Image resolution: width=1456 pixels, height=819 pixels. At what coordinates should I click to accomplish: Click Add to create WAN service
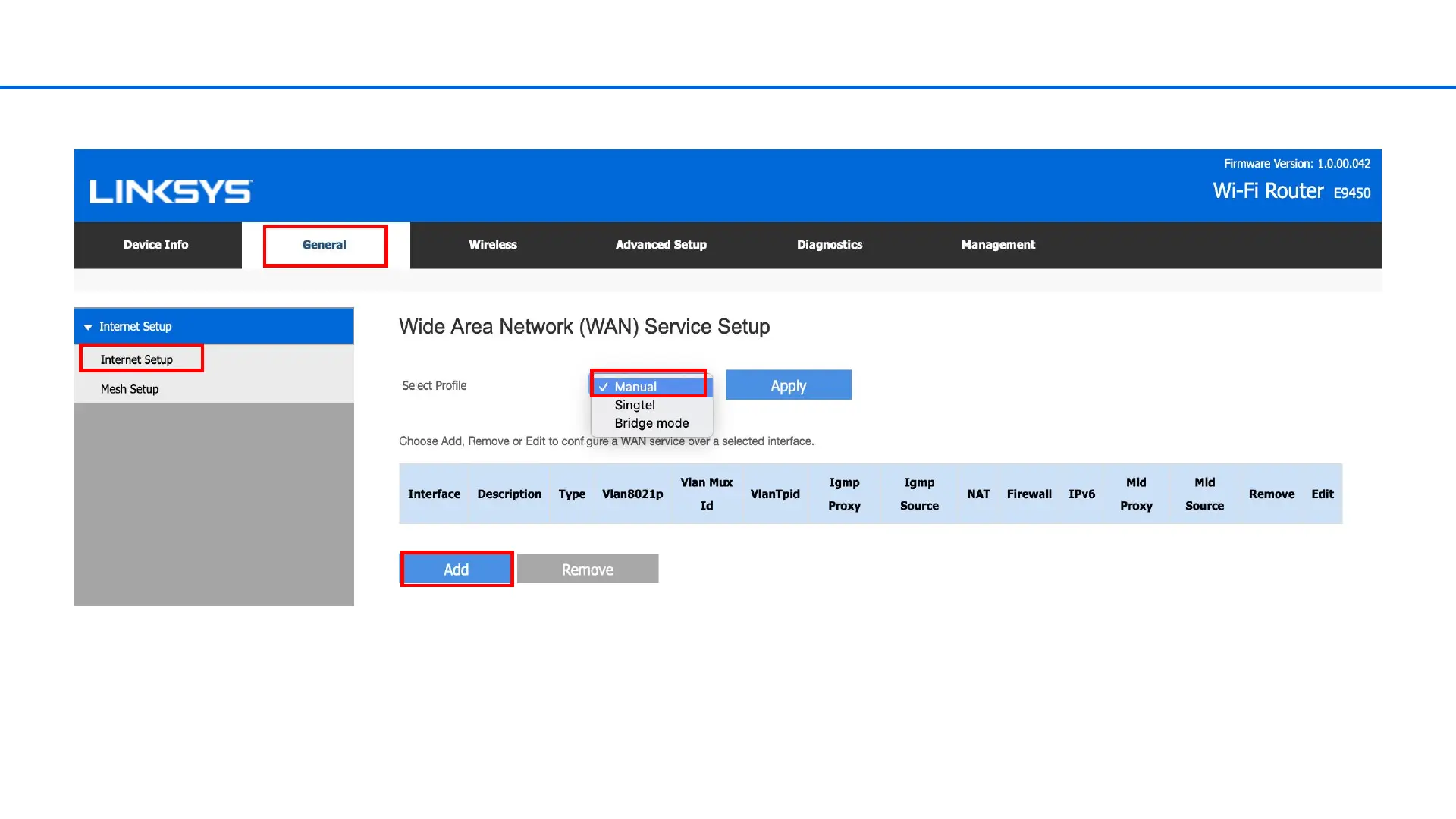point(457,570)
